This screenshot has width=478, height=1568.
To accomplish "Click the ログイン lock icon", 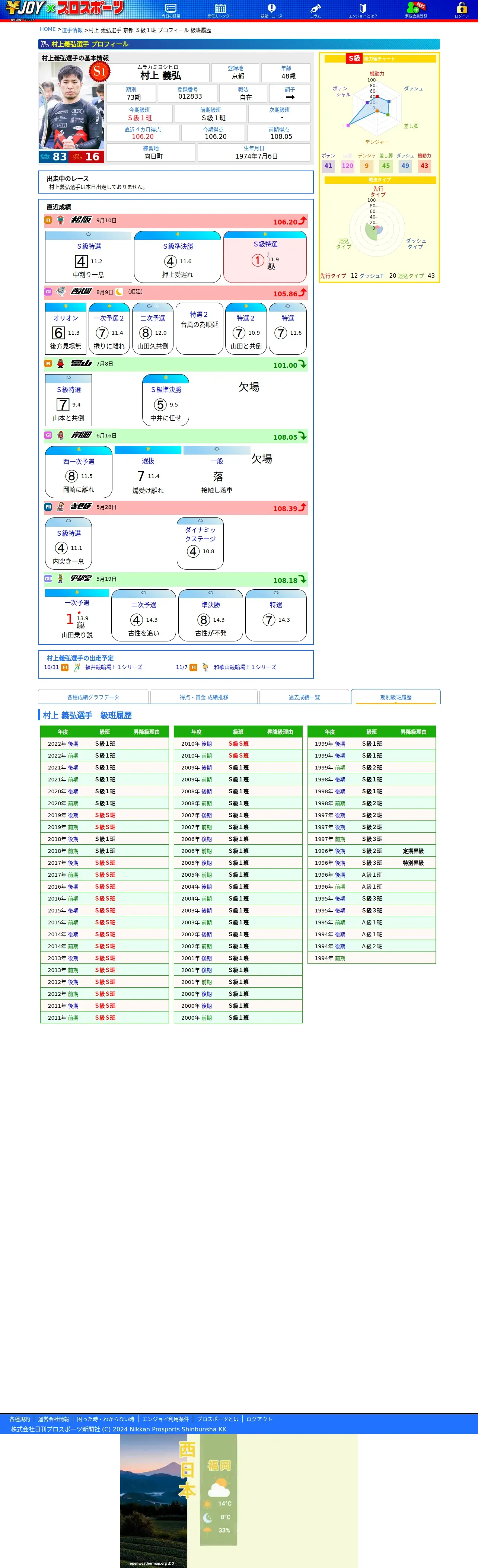I will pyautogui.click(x=462, y=10).
